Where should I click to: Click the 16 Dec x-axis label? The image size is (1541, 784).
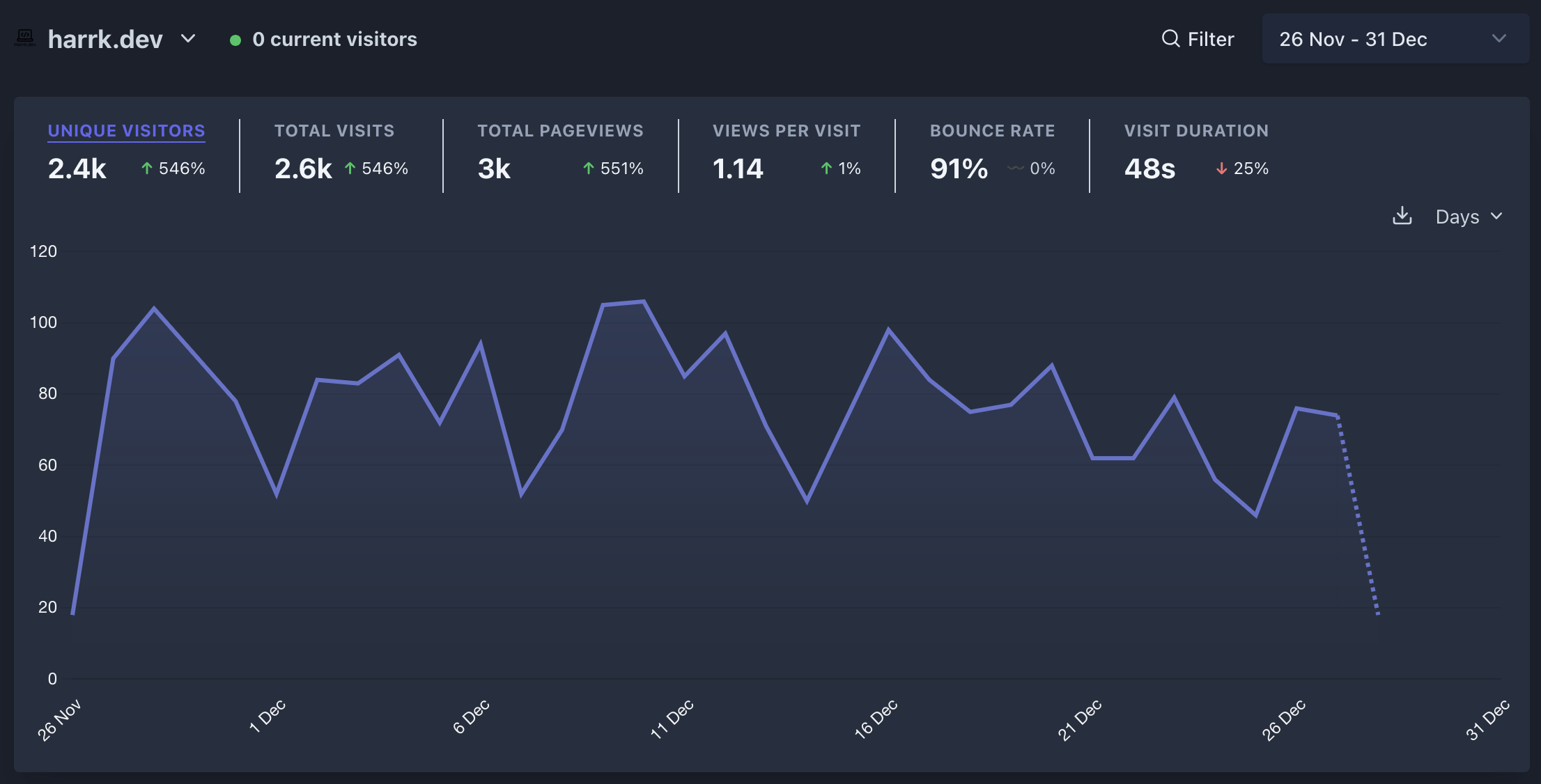[x=876, y=719]
